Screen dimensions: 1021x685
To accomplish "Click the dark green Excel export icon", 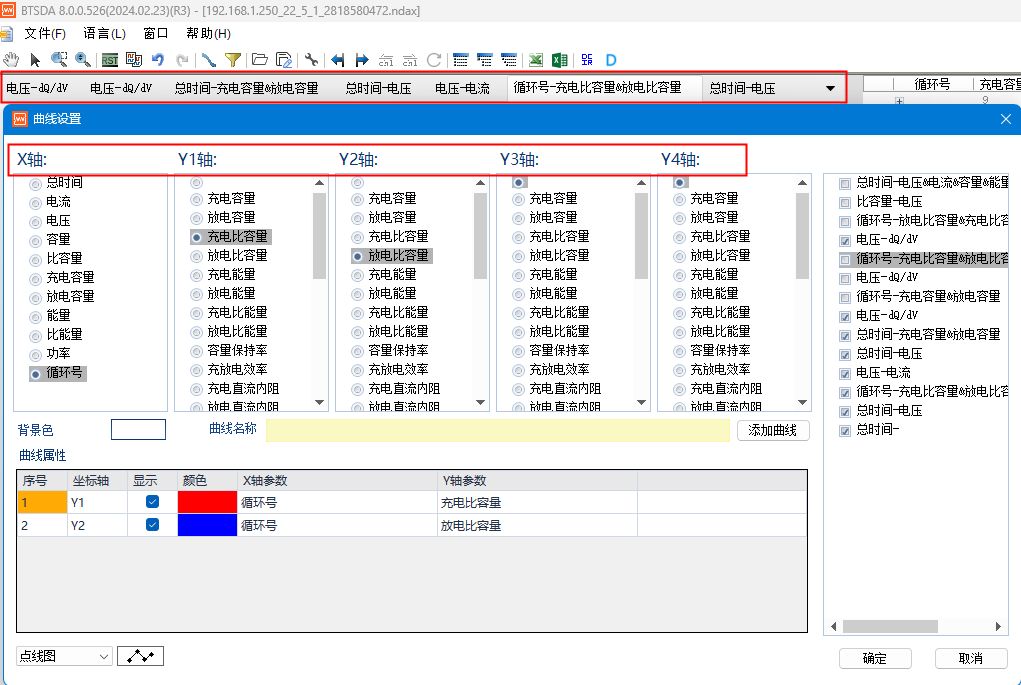I will coord(559,60).
